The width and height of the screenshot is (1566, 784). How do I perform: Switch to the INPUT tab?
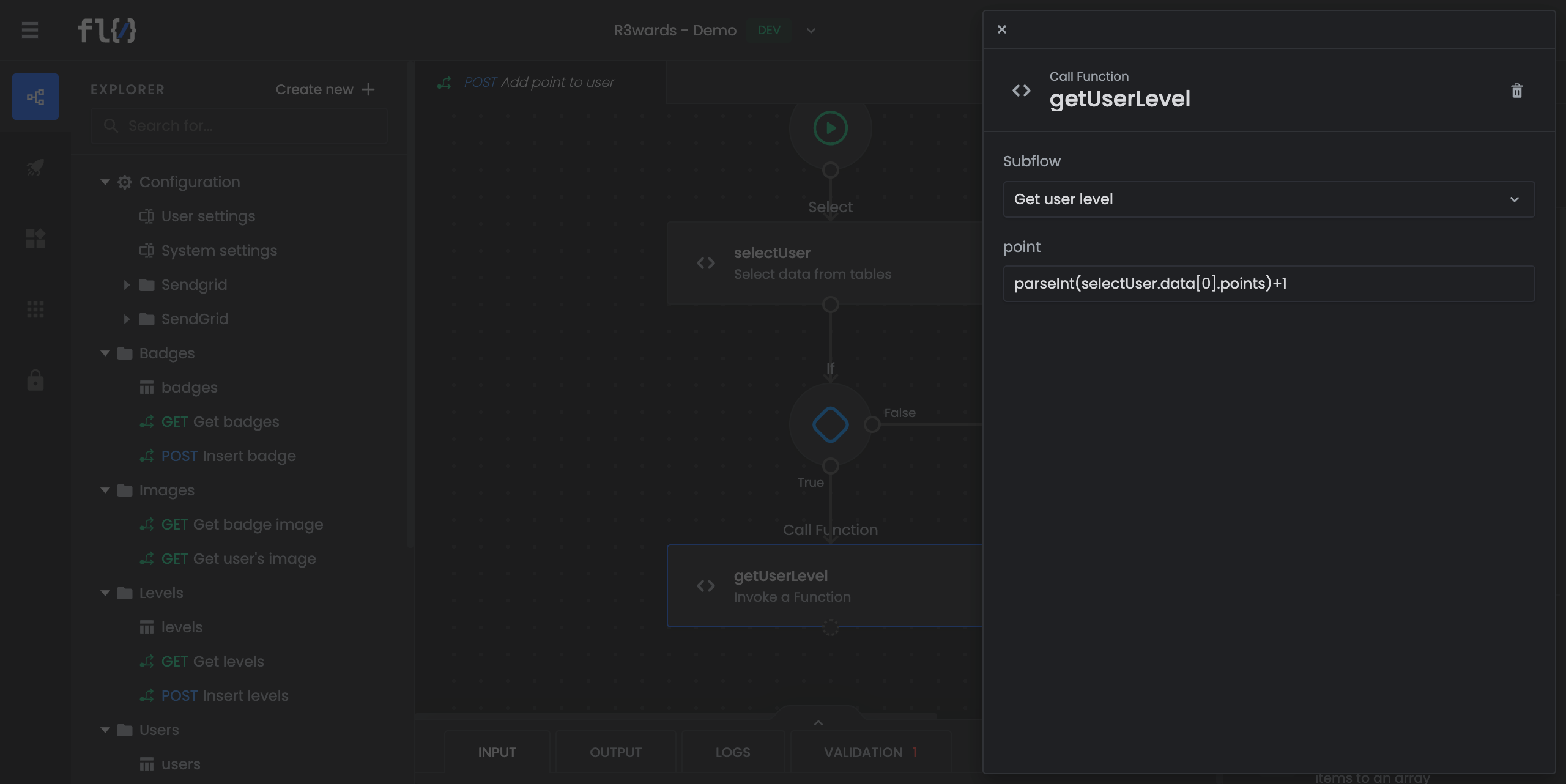497,752
